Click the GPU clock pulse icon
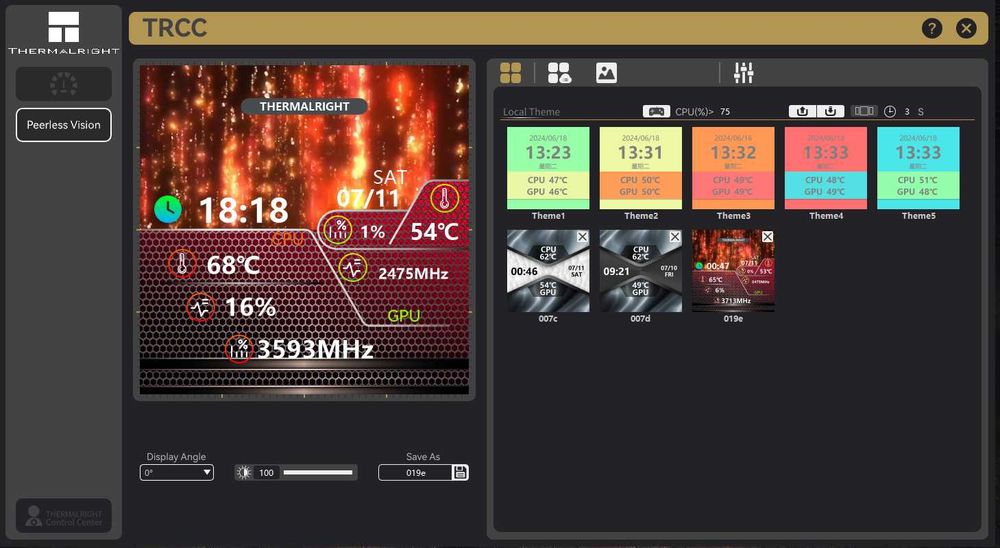 pyautogui.click(x=353, y=267)
